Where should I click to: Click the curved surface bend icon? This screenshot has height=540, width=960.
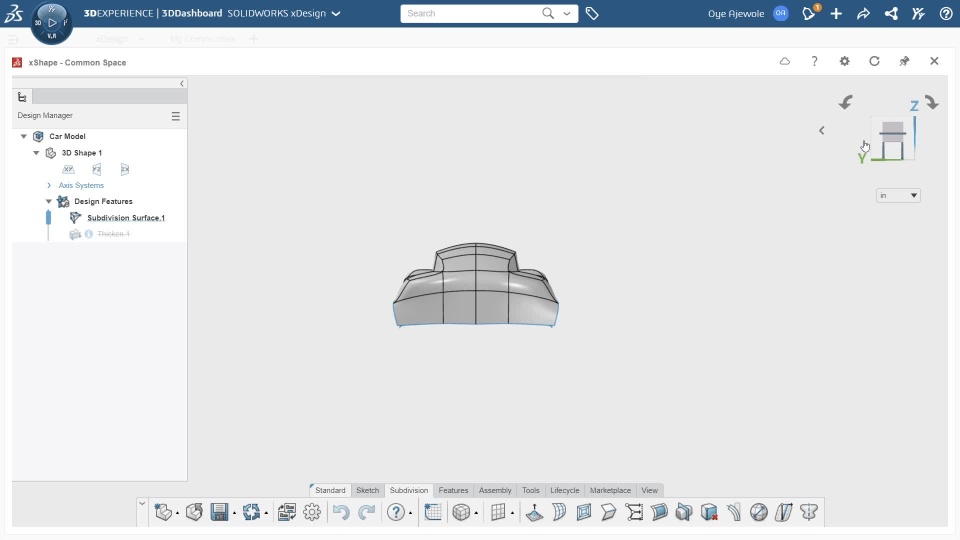point(559,512)
